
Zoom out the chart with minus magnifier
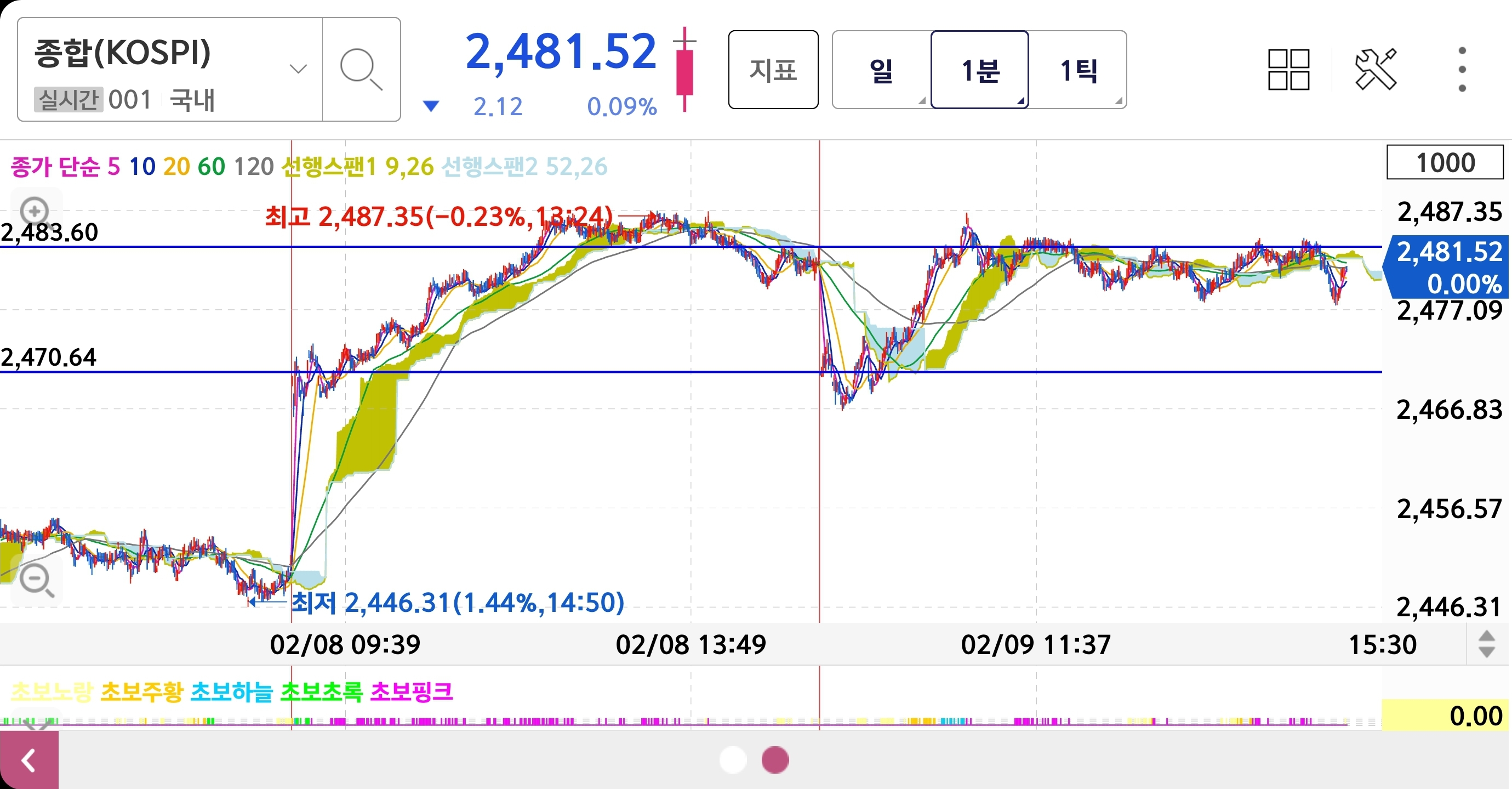pyautogui.click(x=36, y=580)
